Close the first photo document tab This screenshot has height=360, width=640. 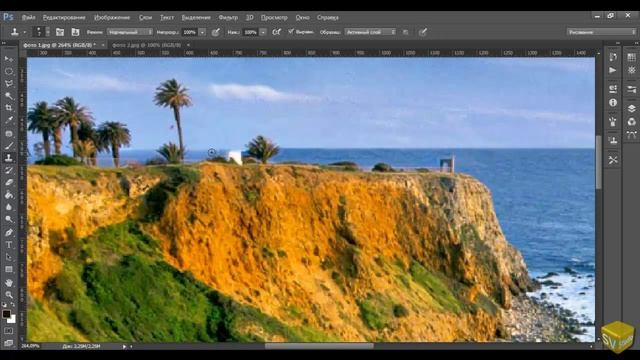[103, 45]
